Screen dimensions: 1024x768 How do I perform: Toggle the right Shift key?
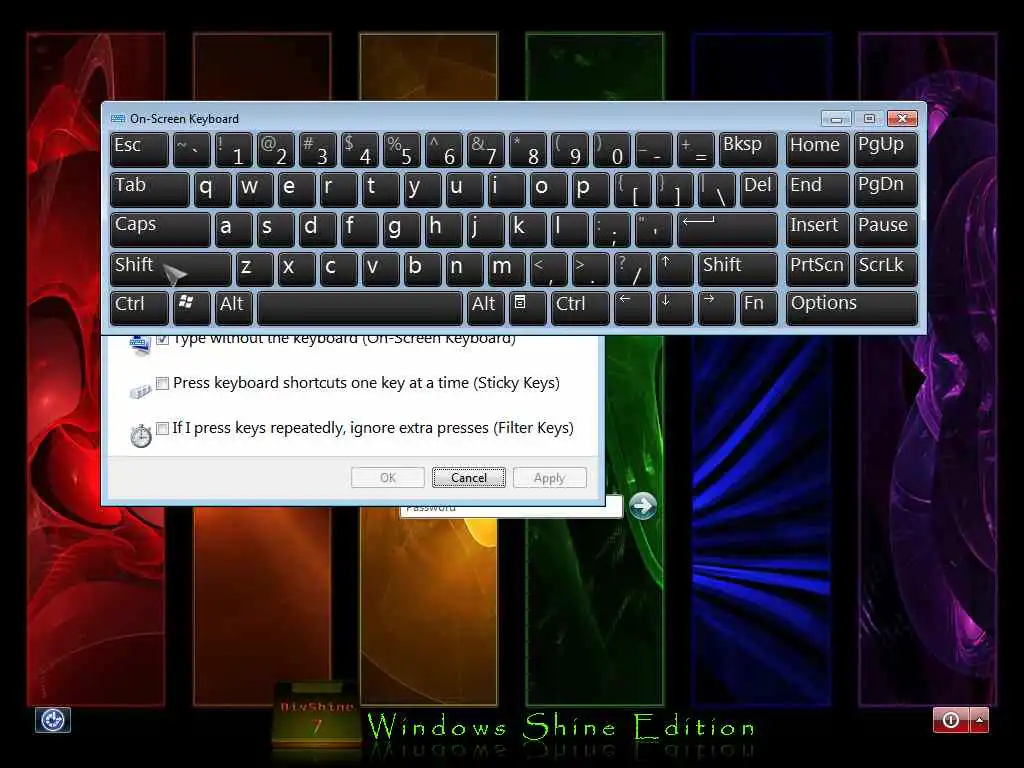tap(737, 268)
